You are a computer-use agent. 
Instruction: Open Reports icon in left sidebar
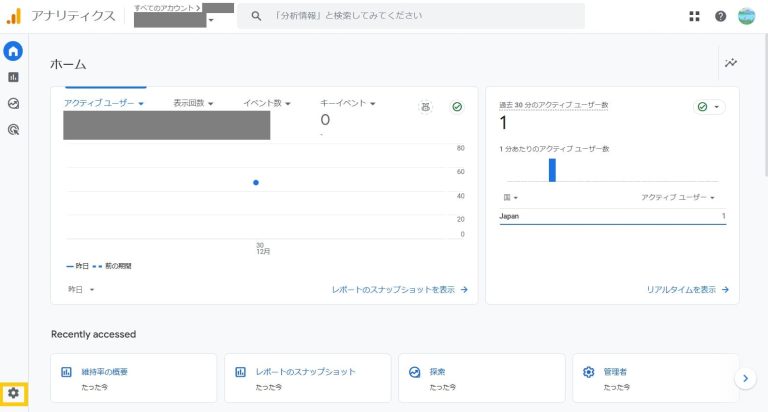tap(13, 77)
